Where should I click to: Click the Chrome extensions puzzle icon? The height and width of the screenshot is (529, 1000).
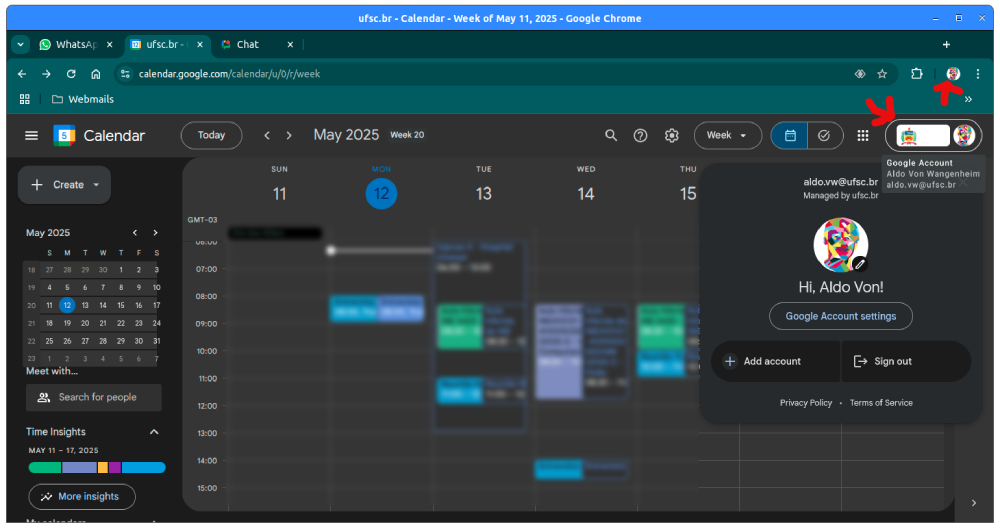tap(917, 74)
